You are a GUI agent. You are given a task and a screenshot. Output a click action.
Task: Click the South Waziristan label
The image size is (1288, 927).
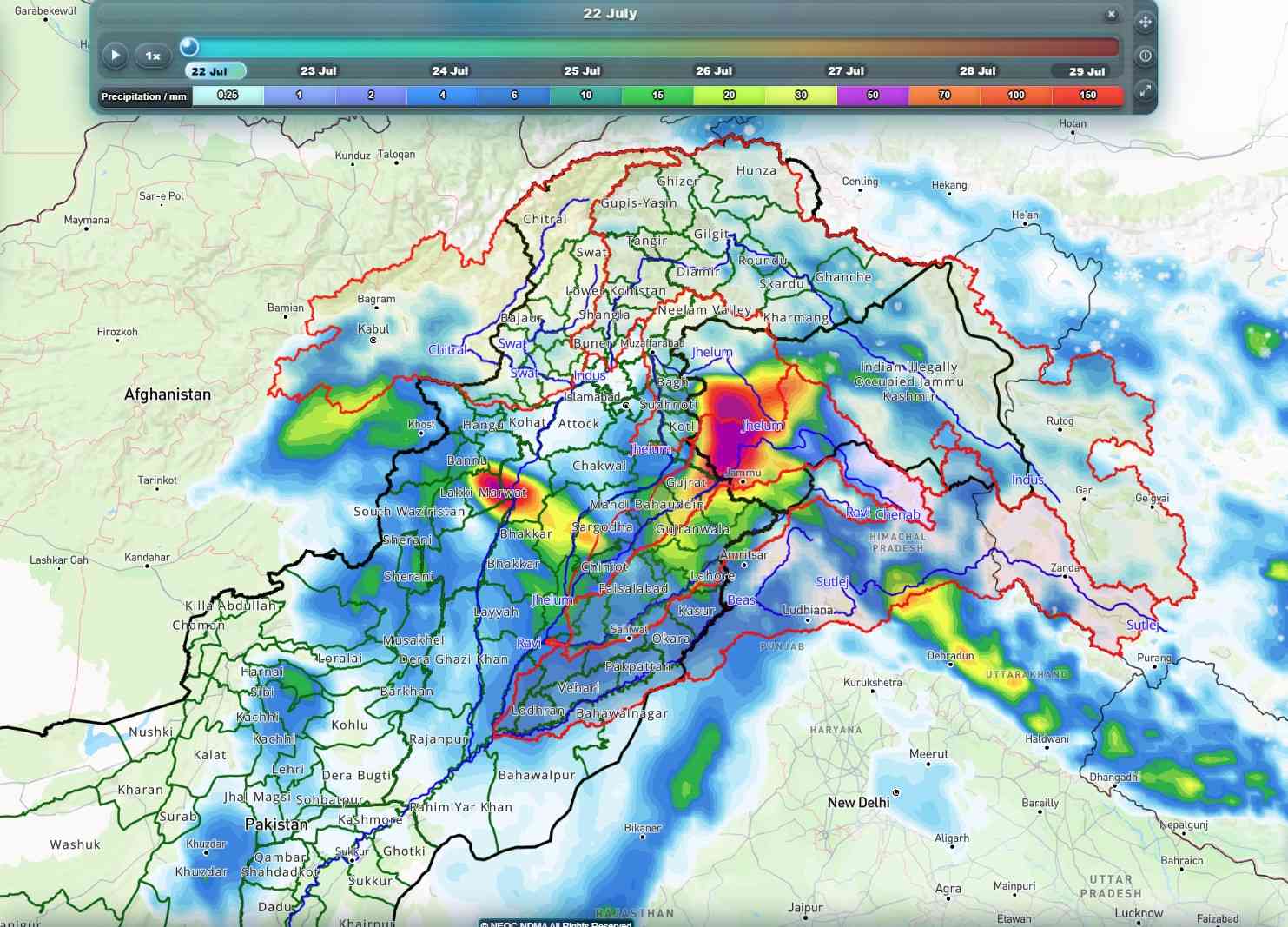[409, 512]
